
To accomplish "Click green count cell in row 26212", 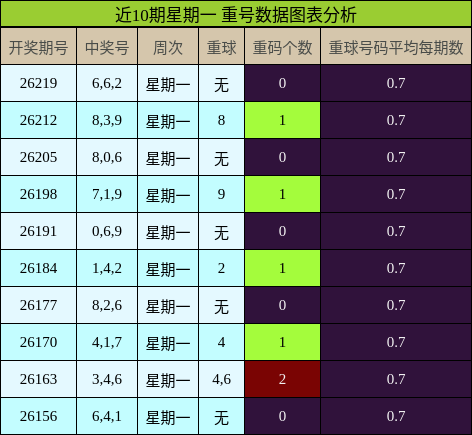I will tap(283, 120).
